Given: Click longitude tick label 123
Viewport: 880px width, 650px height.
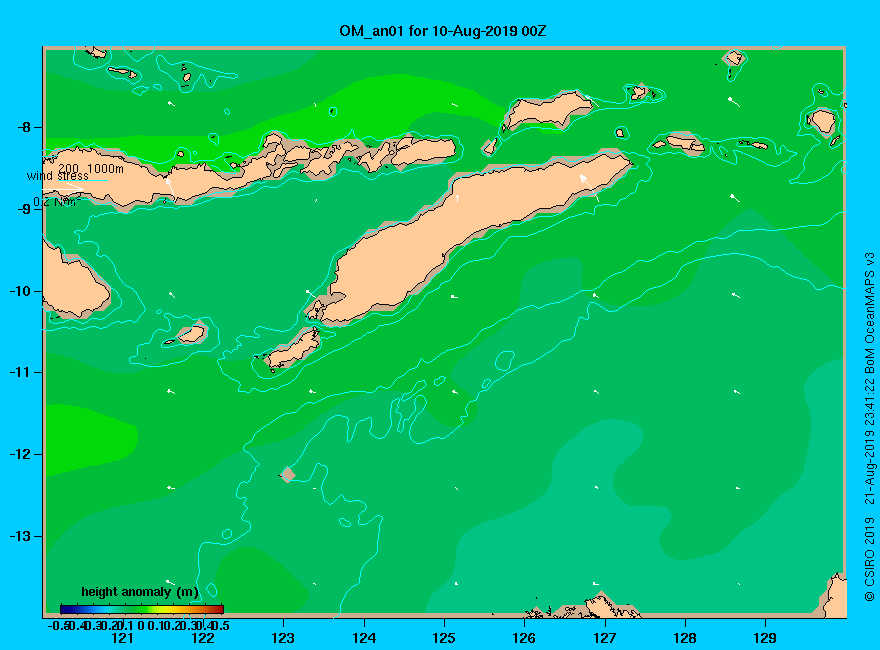Looking at the screenshot, I should (283, 638).
